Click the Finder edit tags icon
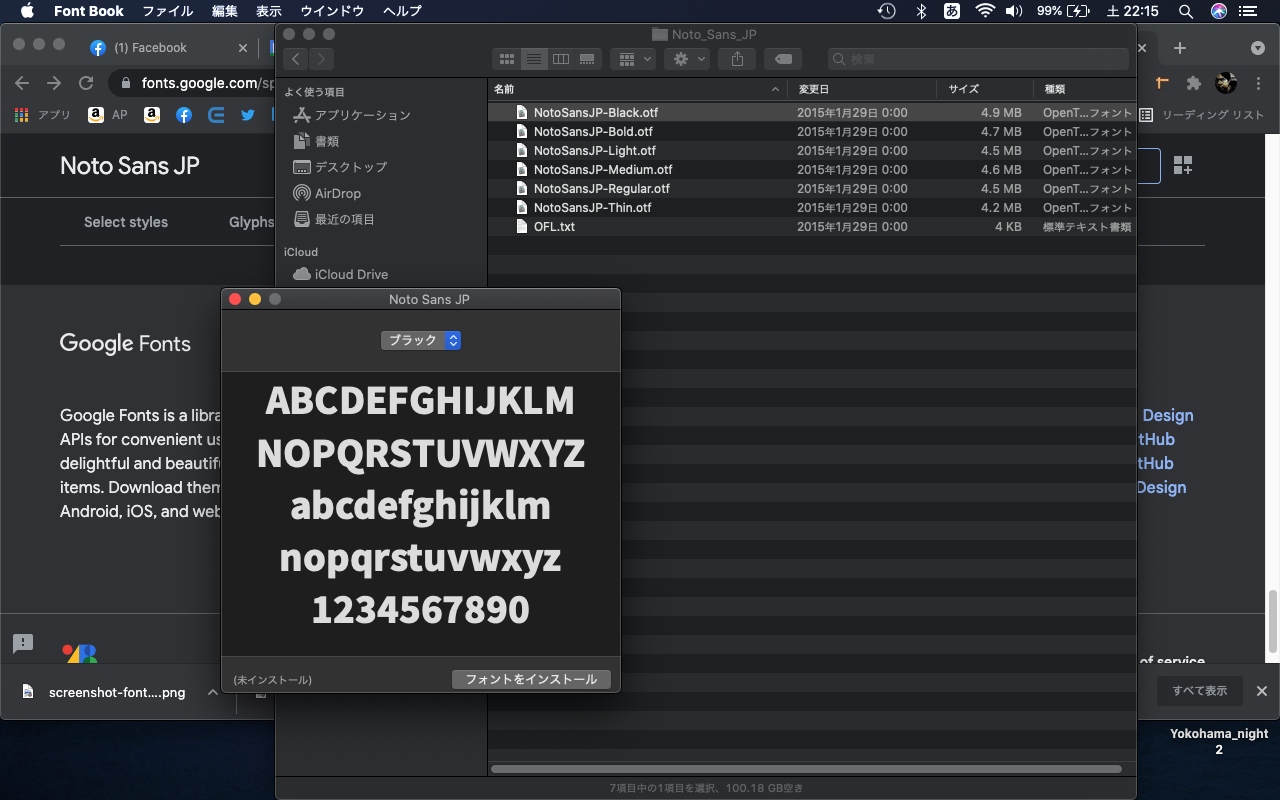Screen dimensions: 1280x800 click(783, 59)
